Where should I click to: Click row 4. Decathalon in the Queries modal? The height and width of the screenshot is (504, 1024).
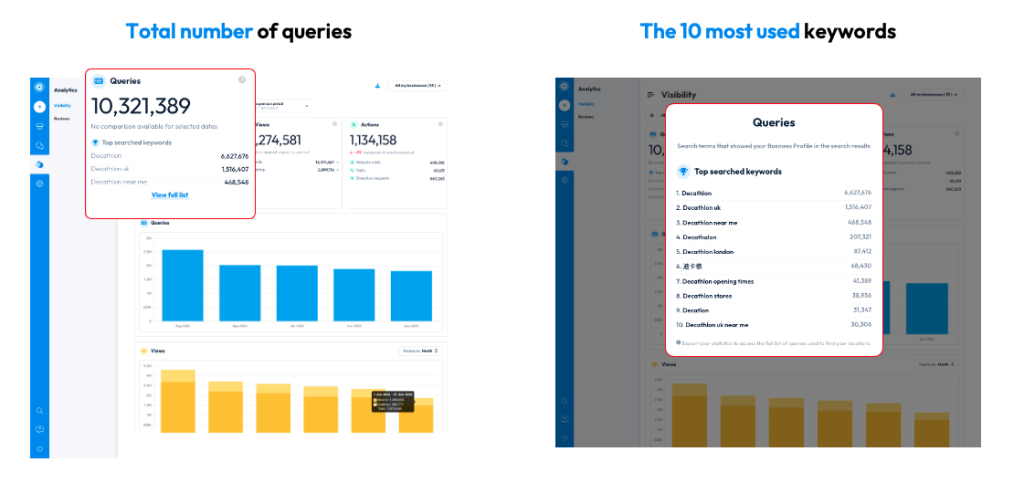(774, 237)
